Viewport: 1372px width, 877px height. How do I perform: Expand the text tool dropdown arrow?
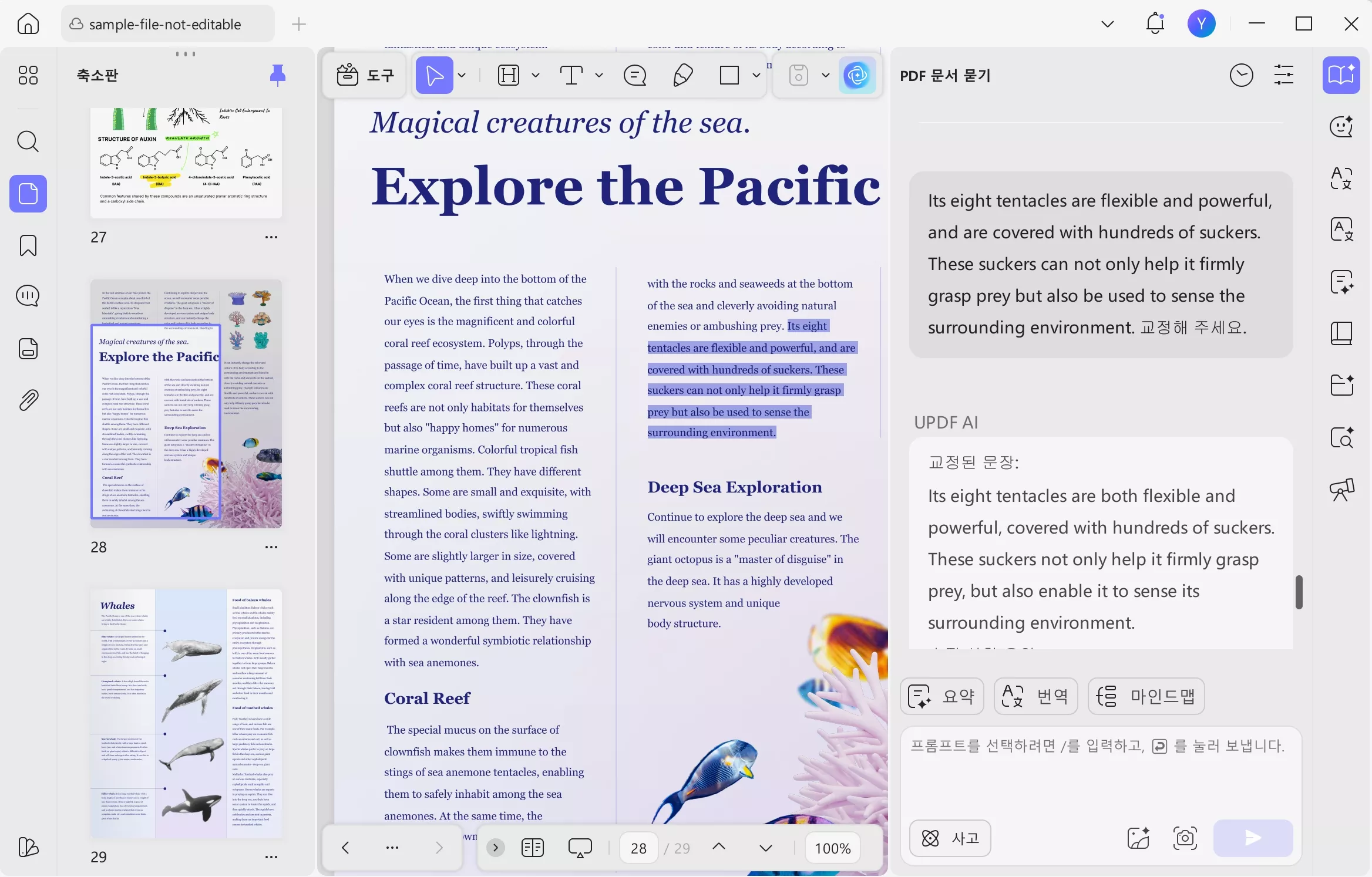click(599, 75)
